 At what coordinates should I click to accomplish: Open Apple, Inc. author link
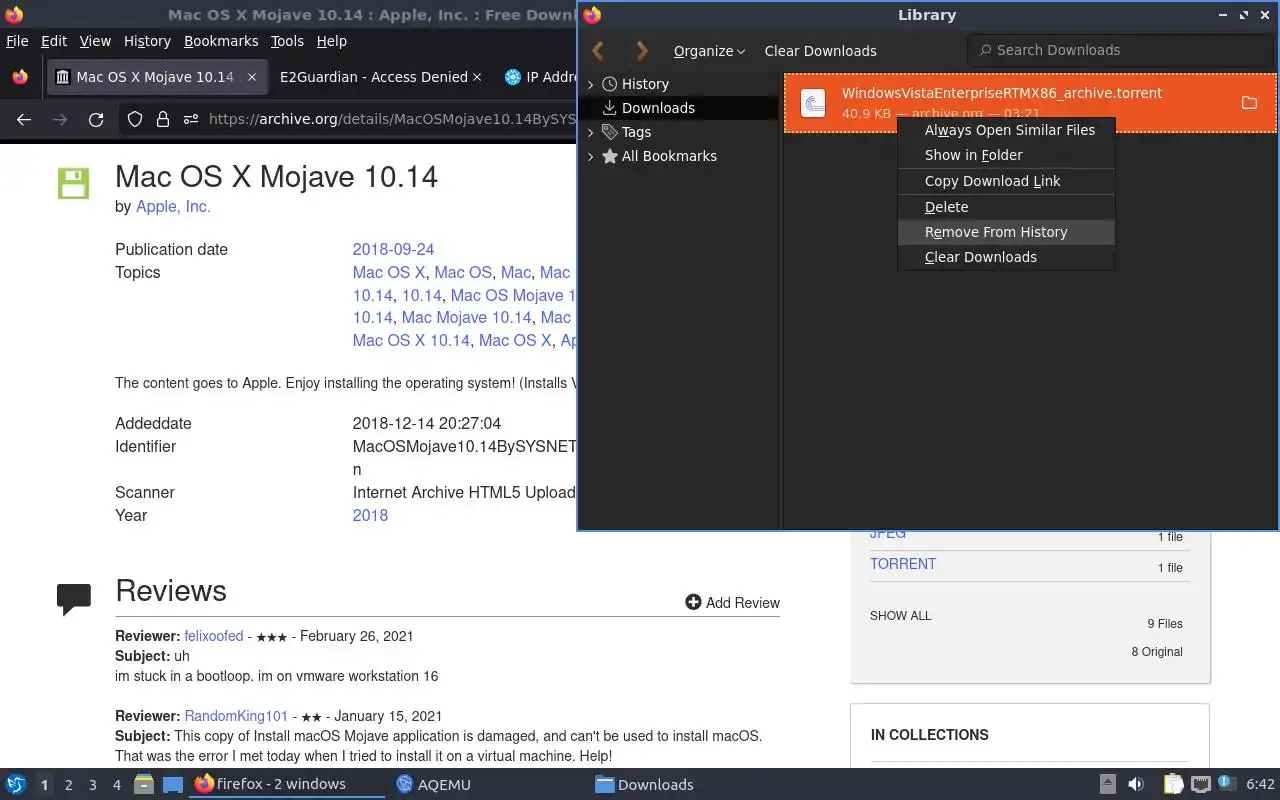(173, 207)
